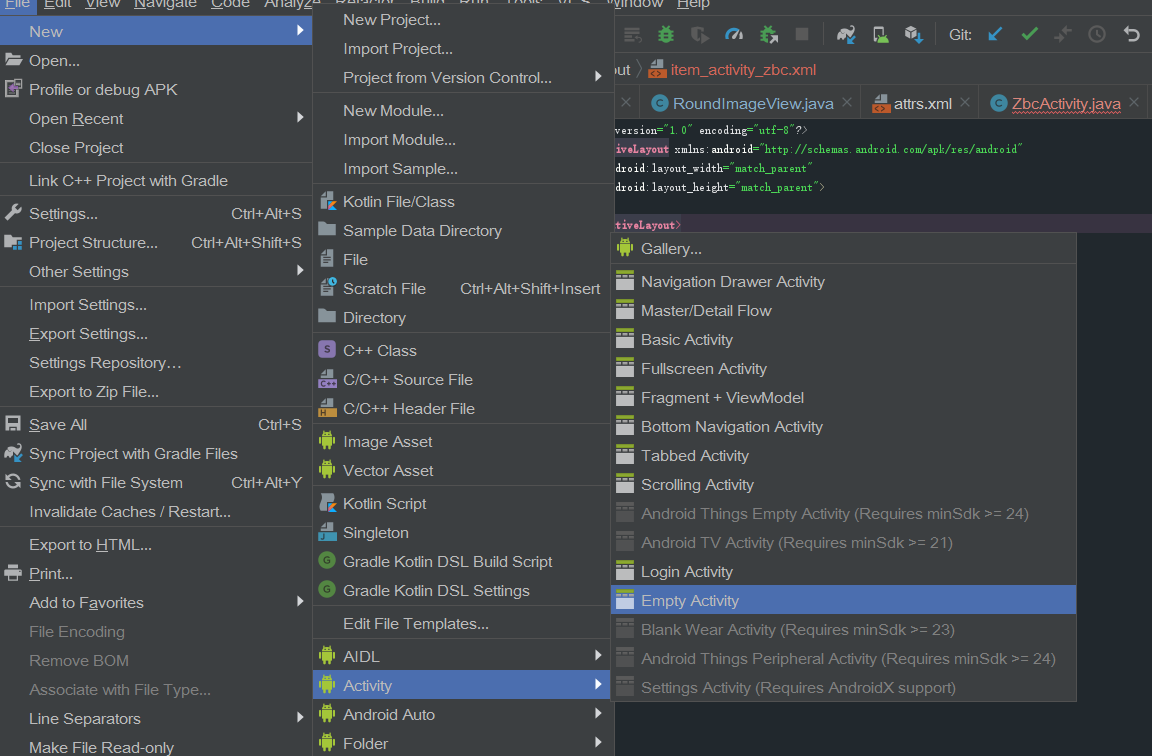Click Import Module... entry

pos(462,140)
